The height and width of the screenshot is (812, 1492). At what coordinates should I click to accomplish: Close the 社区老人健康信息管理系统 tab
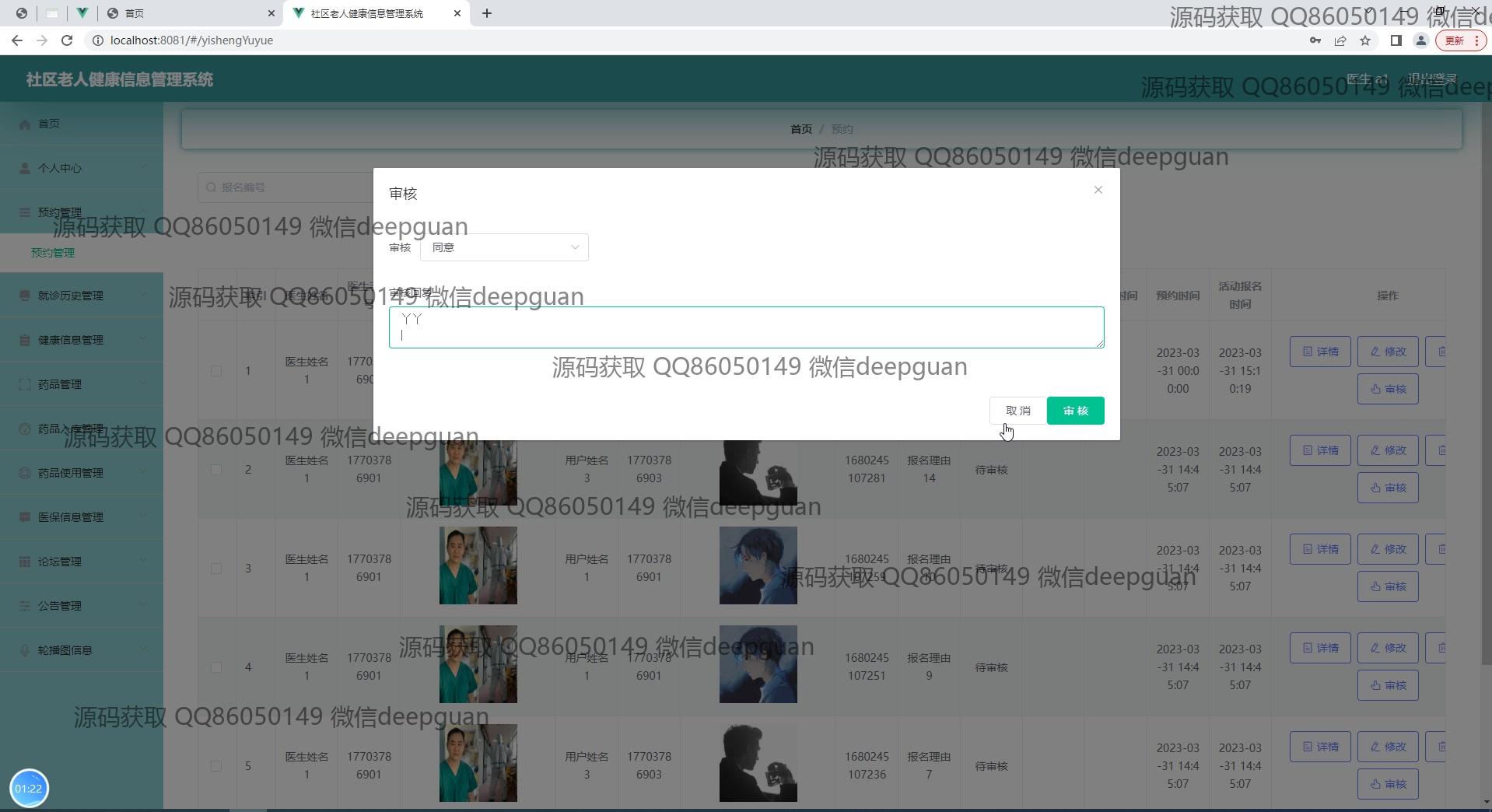[x=457, y=13]
